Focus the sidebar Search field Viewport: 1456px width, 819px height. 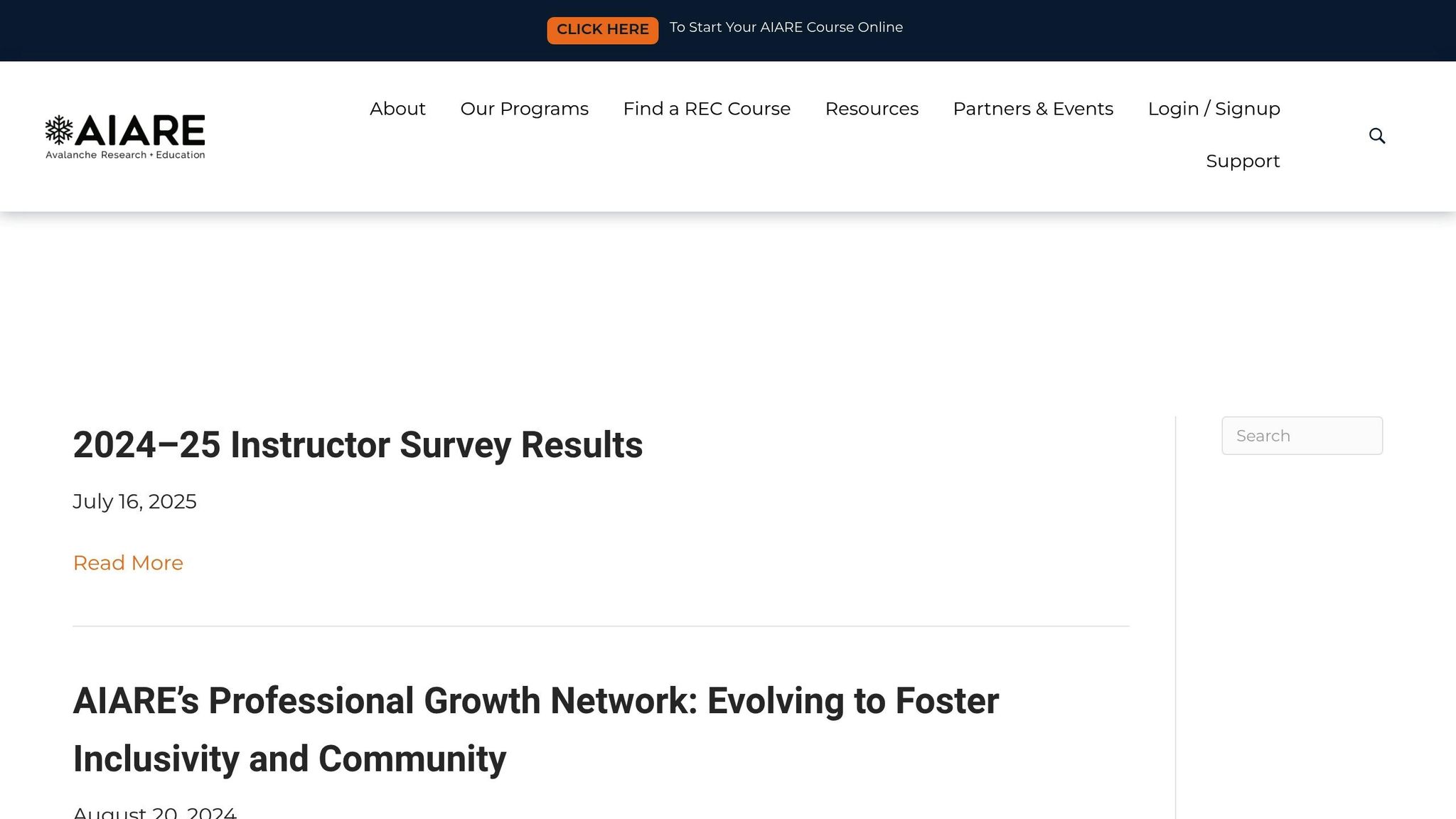click(1302, 436)
